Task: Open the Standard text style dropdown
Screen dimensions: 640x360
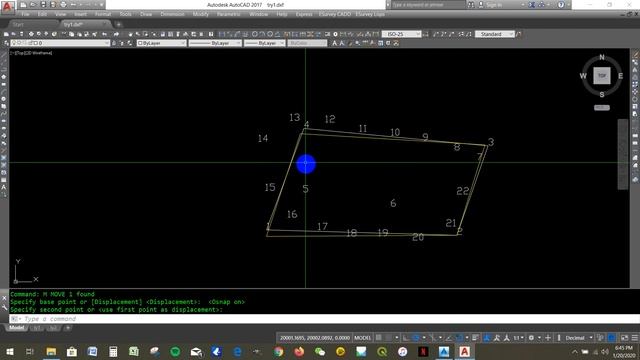Action: [494, 34]
